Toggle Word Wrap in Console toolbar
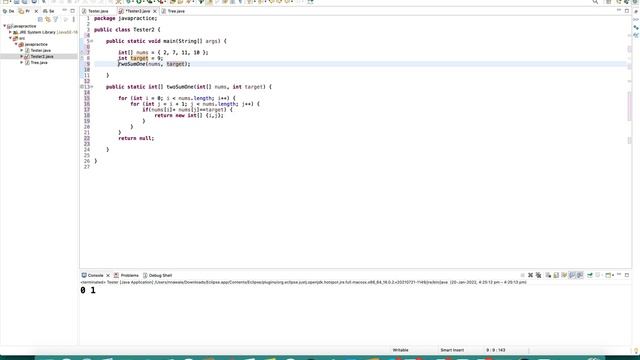The image size is (640, 360). coord(564,276)
